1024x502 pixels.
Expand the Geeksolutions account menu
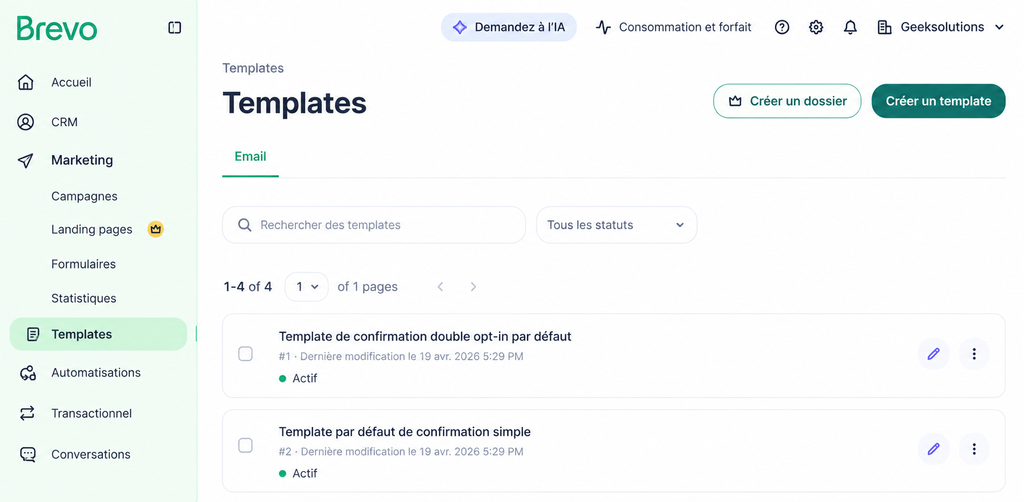(941, 27)
